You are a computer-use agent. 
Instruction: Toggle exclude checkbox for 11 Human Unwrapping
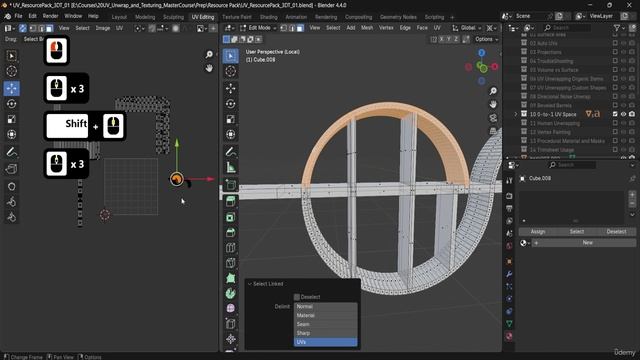615,123
